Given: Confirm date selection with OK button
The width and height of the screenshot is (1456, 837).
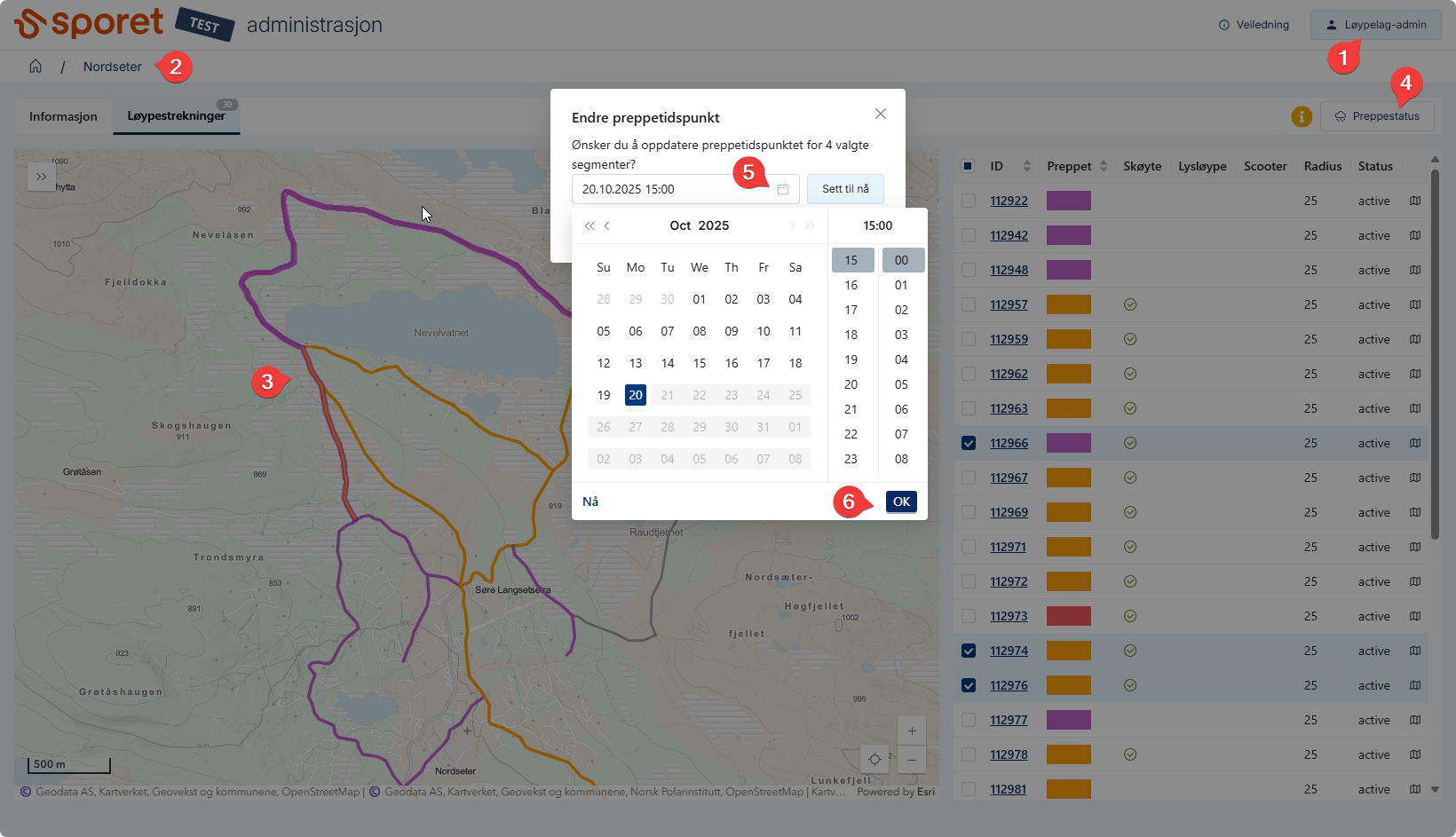Looking at the screenshot, I should point(901,501).
